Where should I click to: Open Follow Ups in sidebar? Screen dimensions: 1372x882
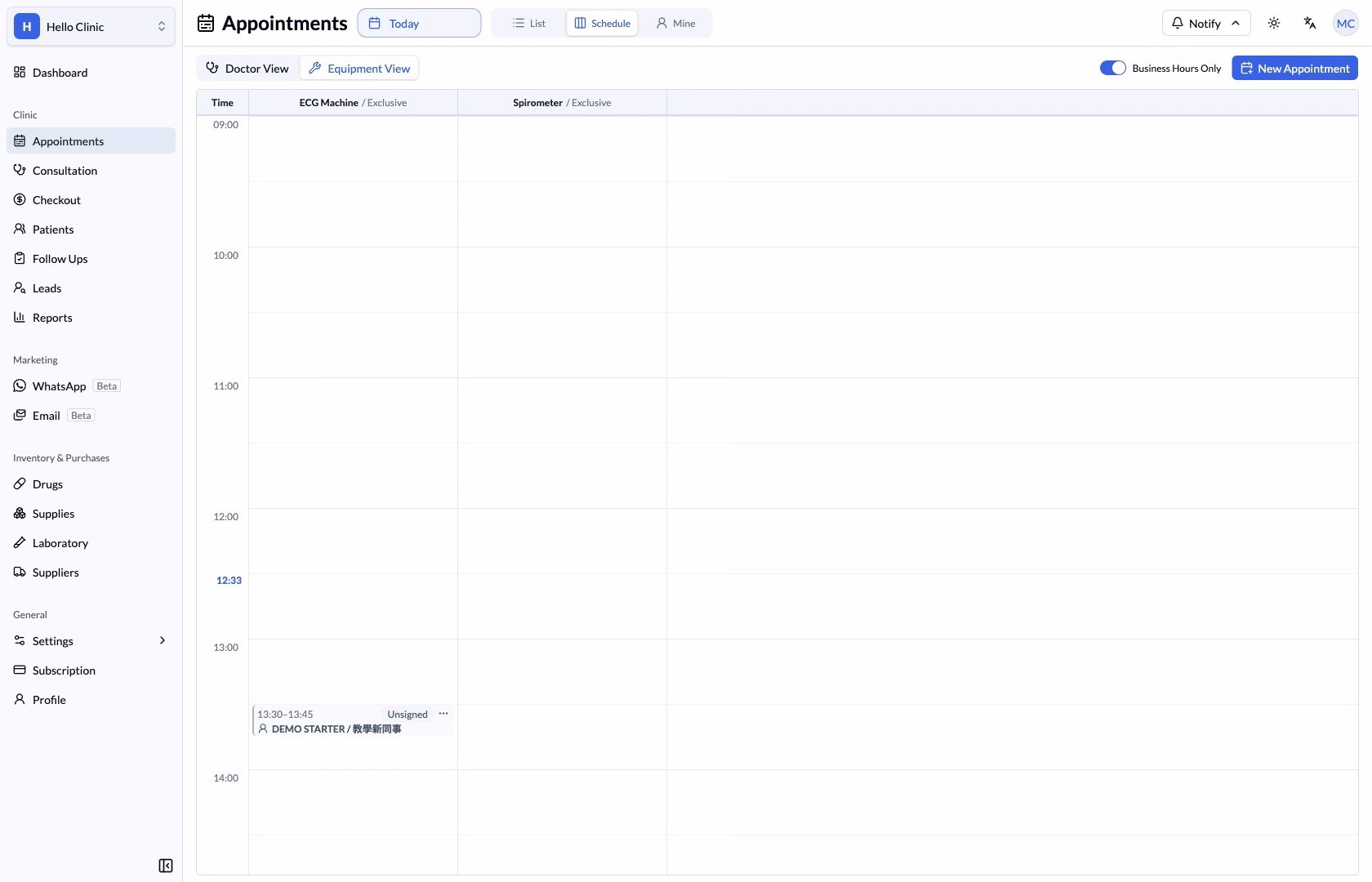point(91,259)
